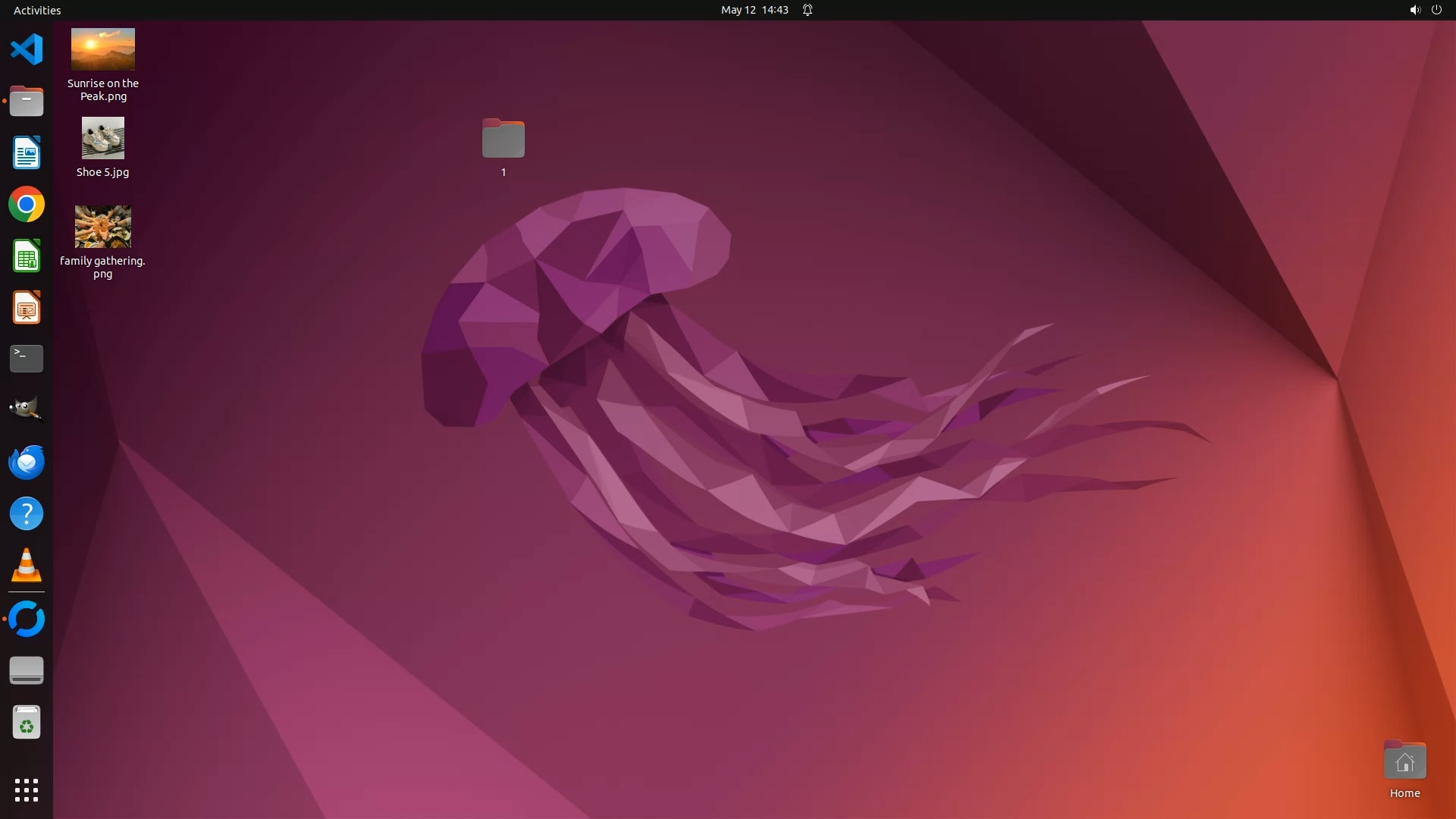Open the Terminal application

[27, 359]
